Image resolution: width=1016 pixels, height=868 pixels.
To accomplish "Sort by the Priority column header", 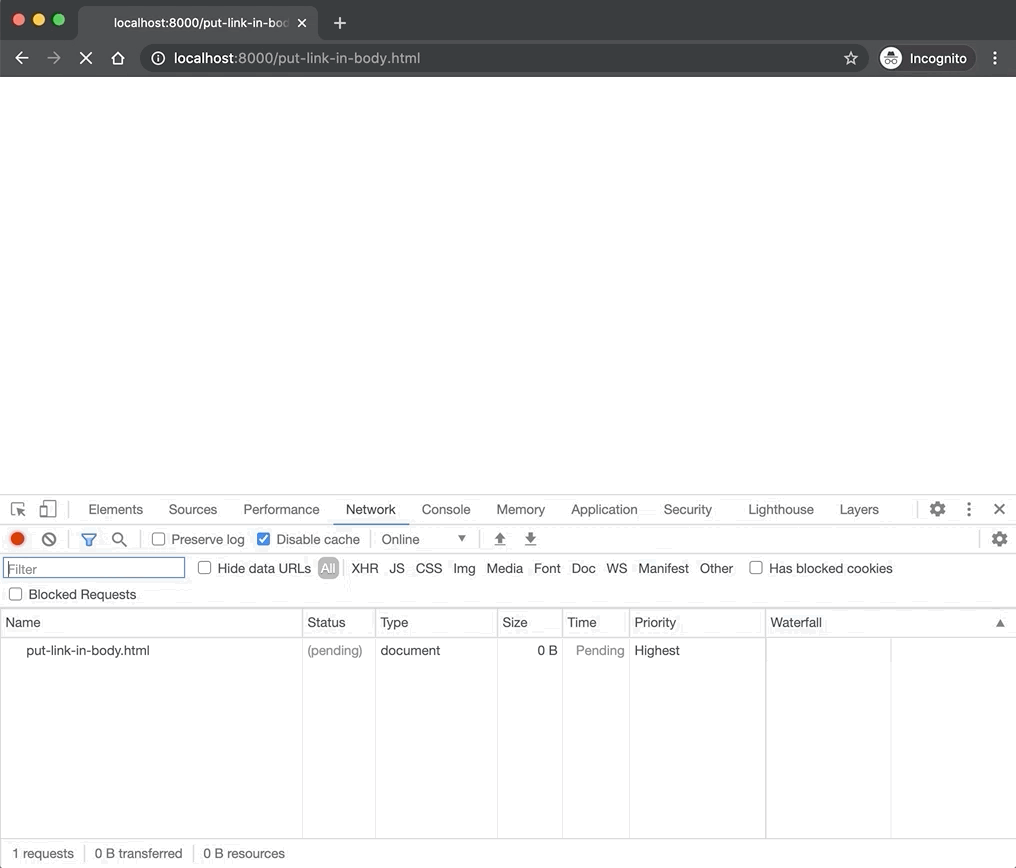I will pos(697,622).
